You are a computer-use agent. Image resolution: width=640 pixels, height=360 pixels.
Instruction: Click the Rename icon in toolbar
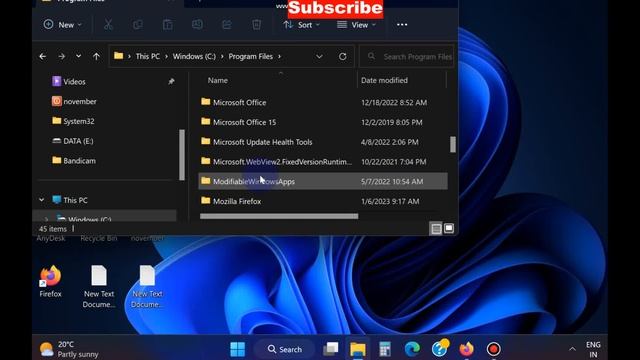coord(197,25)
